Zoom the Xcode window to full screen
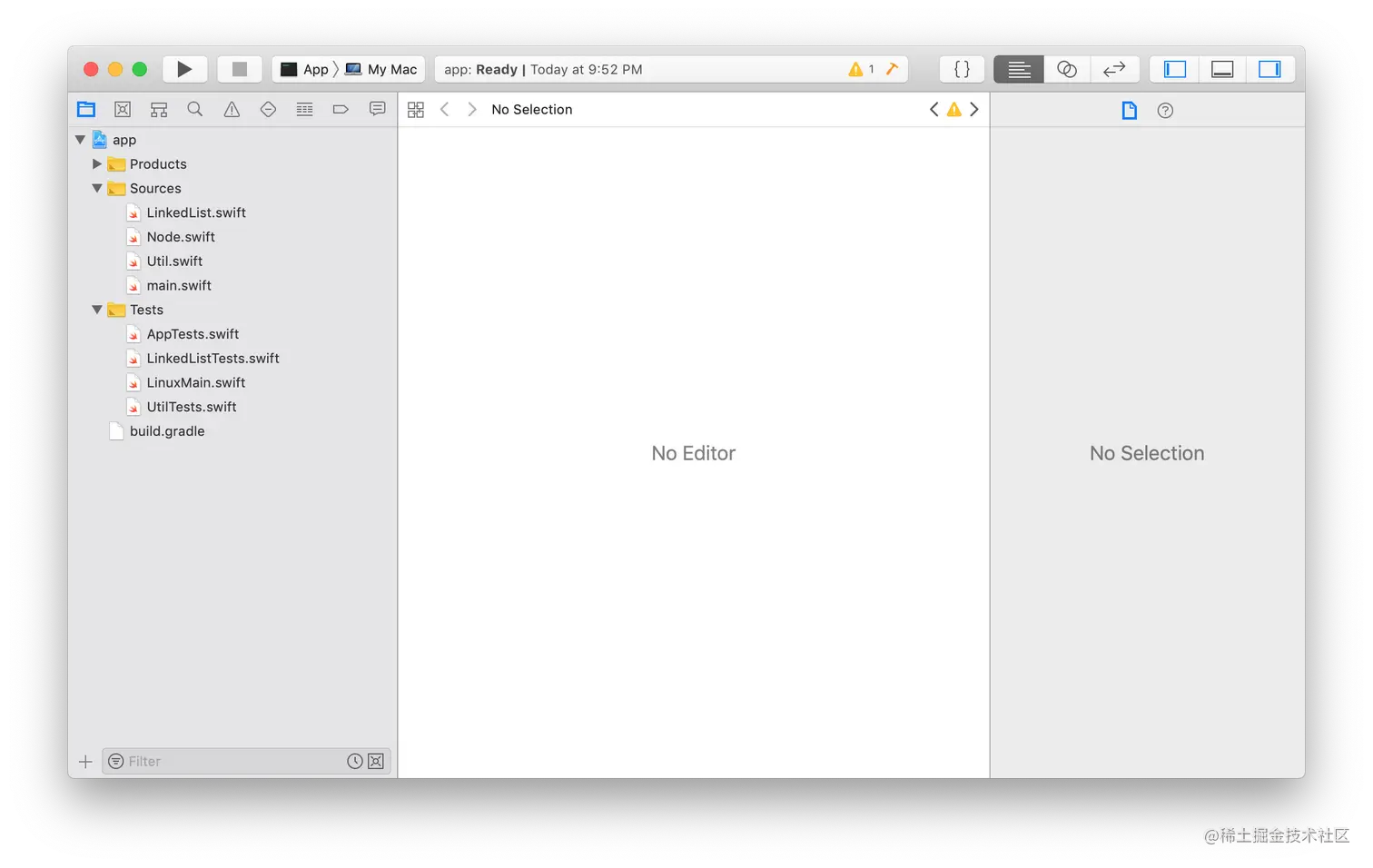The height and width of the screenshot is (868, 1373). 140,69
